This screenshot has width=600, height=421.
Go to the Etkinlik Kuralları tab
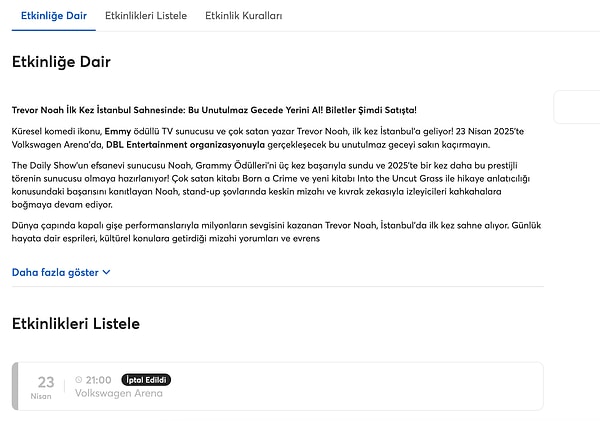pos(243,16)
